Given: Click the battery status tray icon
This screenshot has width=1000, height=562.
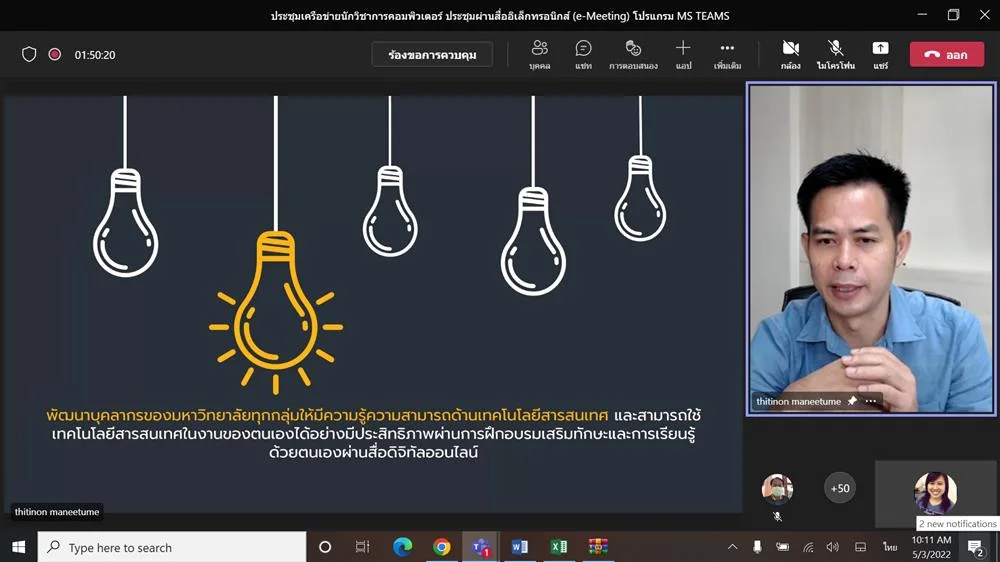Looking at the screenshot, I should tap(783, 547).
